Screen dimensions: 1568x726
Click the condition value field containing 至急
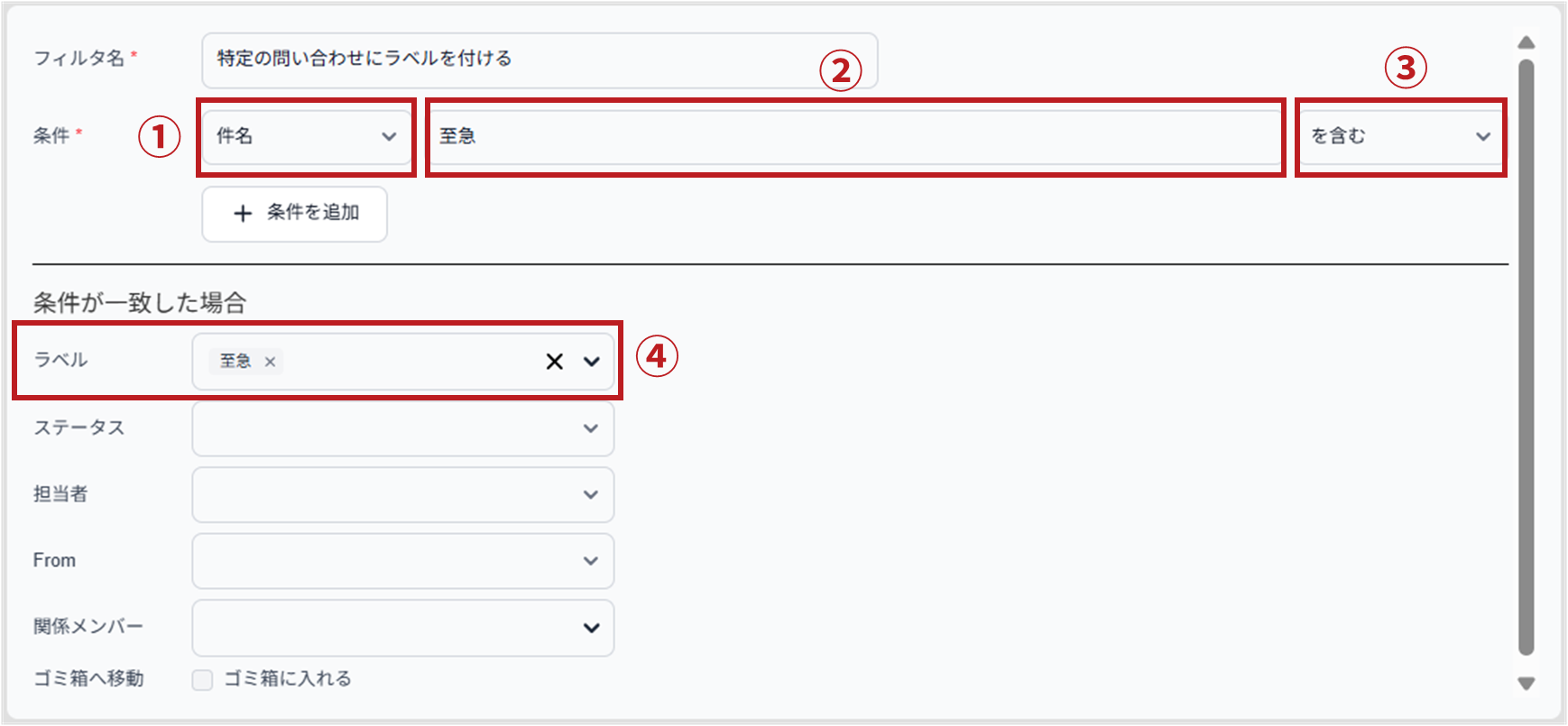coord(855,137)
